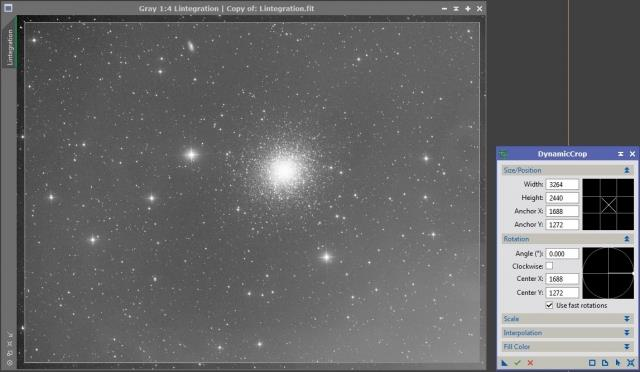Click the Center Y input field

point(562,293)
